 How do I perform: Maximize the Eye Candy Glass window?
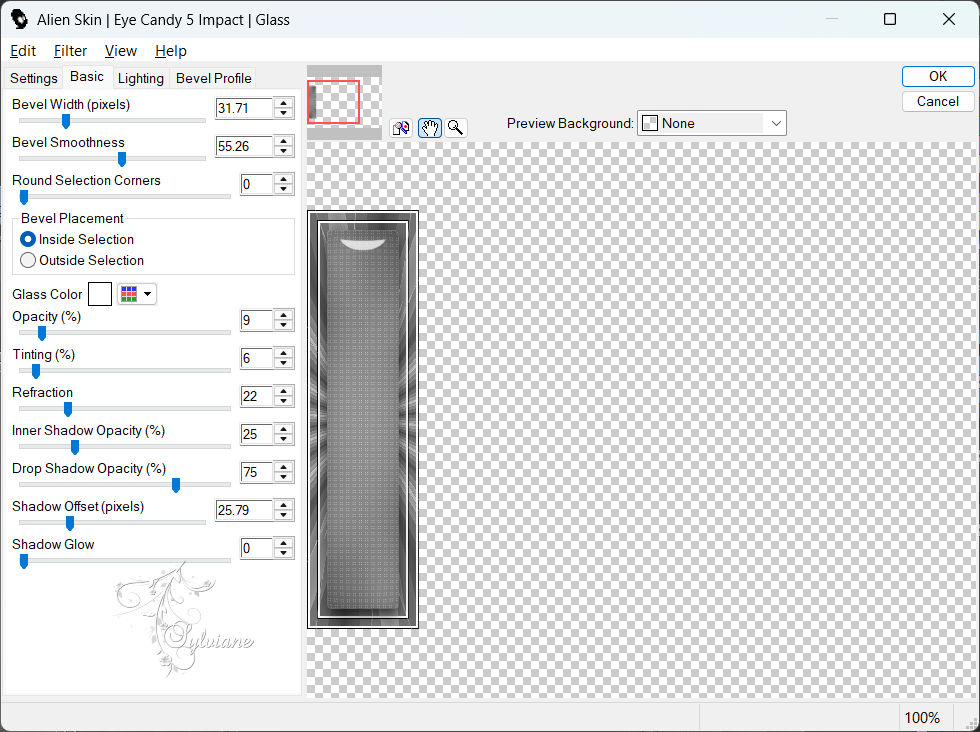pos(890,19)
